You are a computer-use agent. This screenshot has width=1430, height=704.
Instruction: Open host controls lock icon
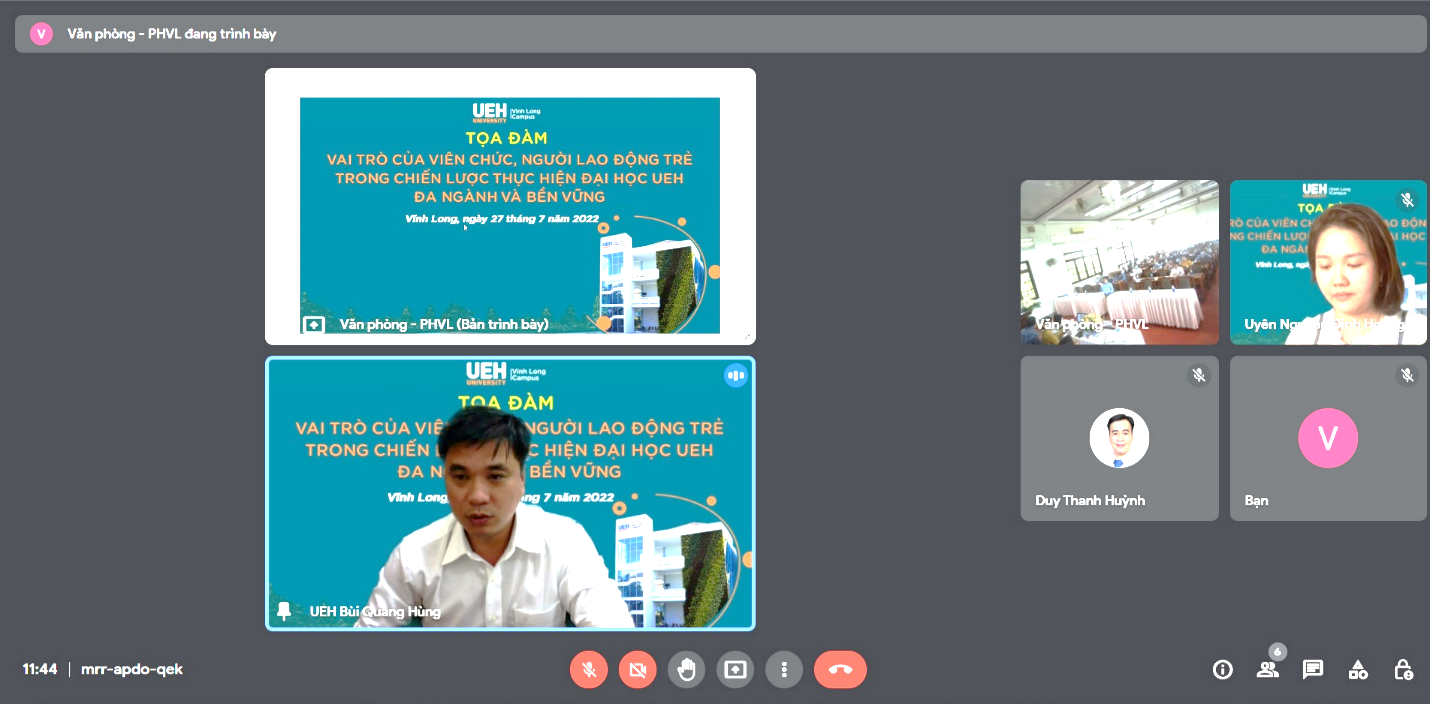tap(1404, 670)
